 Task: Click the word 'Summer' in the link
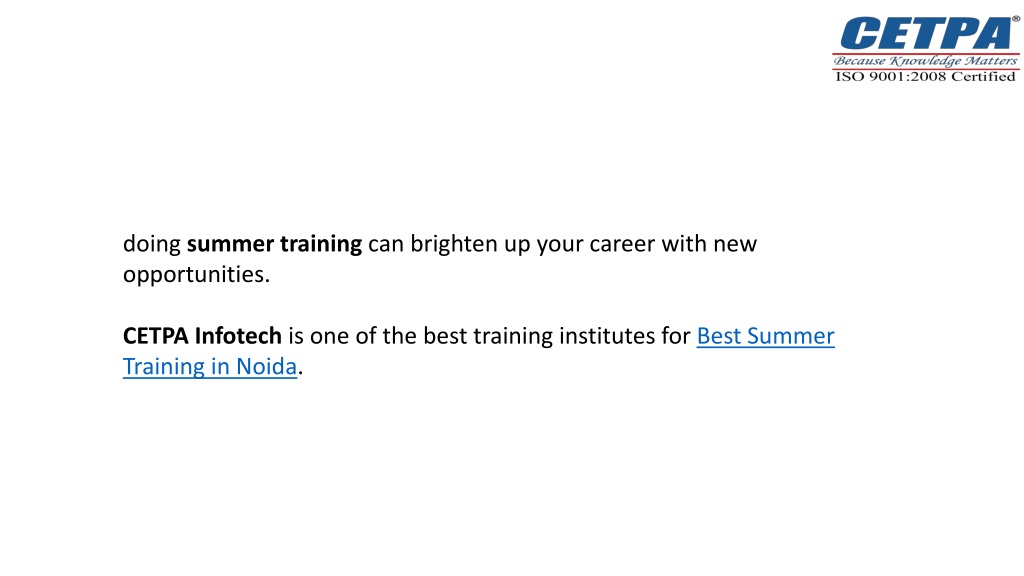(x=791, y=336)
